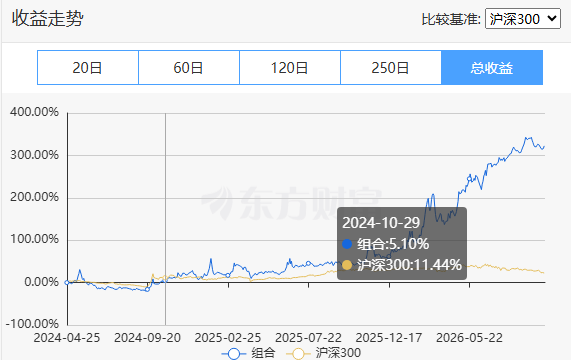Toggle the 组合 legend marker
Screen dimensions: 571x360
point(234,353)
